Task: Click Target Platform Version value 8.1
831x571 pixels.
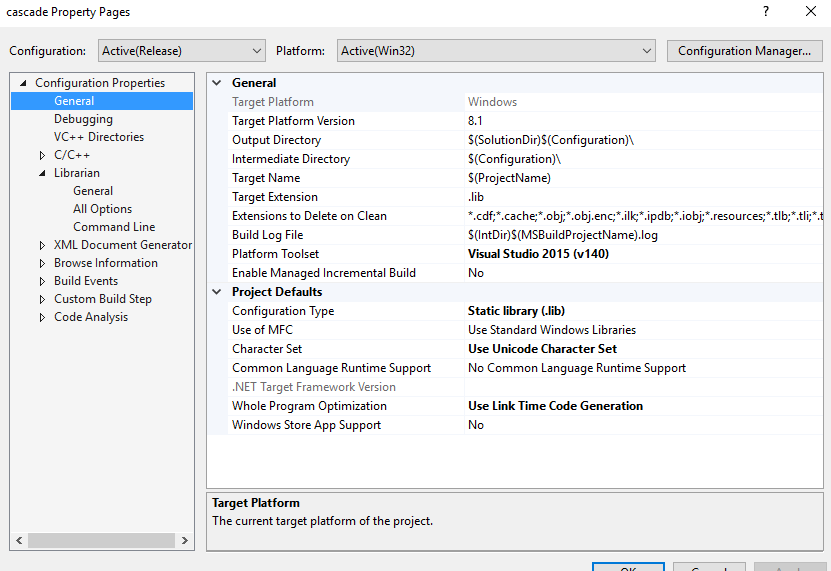Action: (x=643, y=121)
